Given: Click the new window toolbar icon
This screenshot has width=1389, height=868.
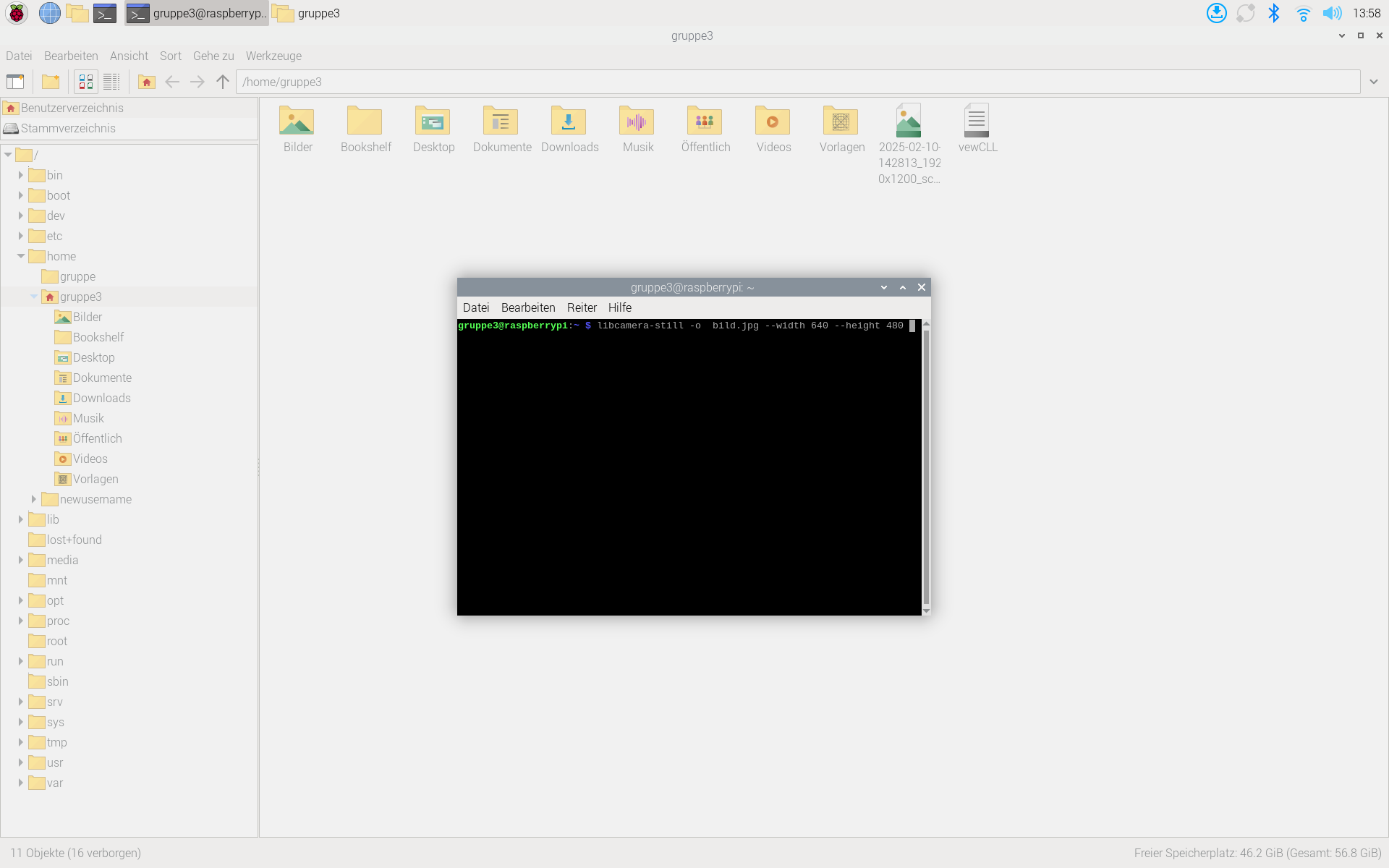Looking at the screenshot, I should 15,82.
